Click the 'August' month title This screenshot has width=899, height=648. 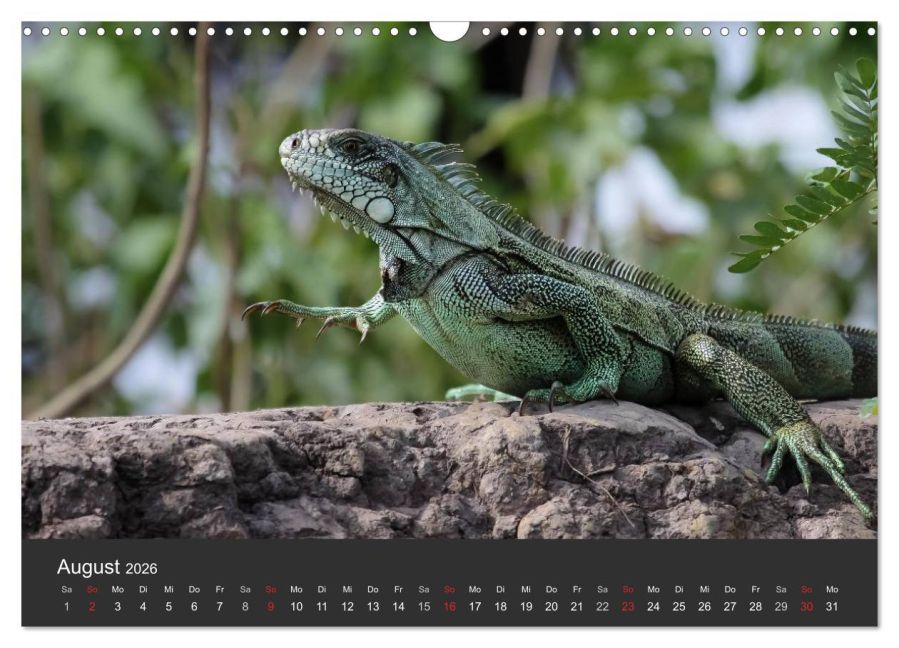(x=88, y=567)
